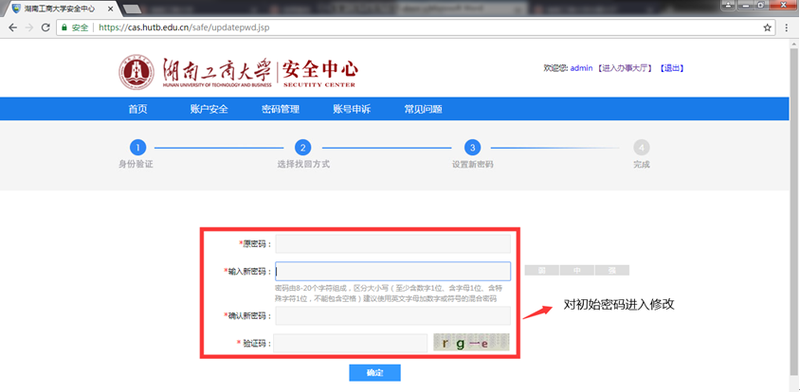Click the admin username link
This screenshot has height=392, width=800.
point(581,68)
